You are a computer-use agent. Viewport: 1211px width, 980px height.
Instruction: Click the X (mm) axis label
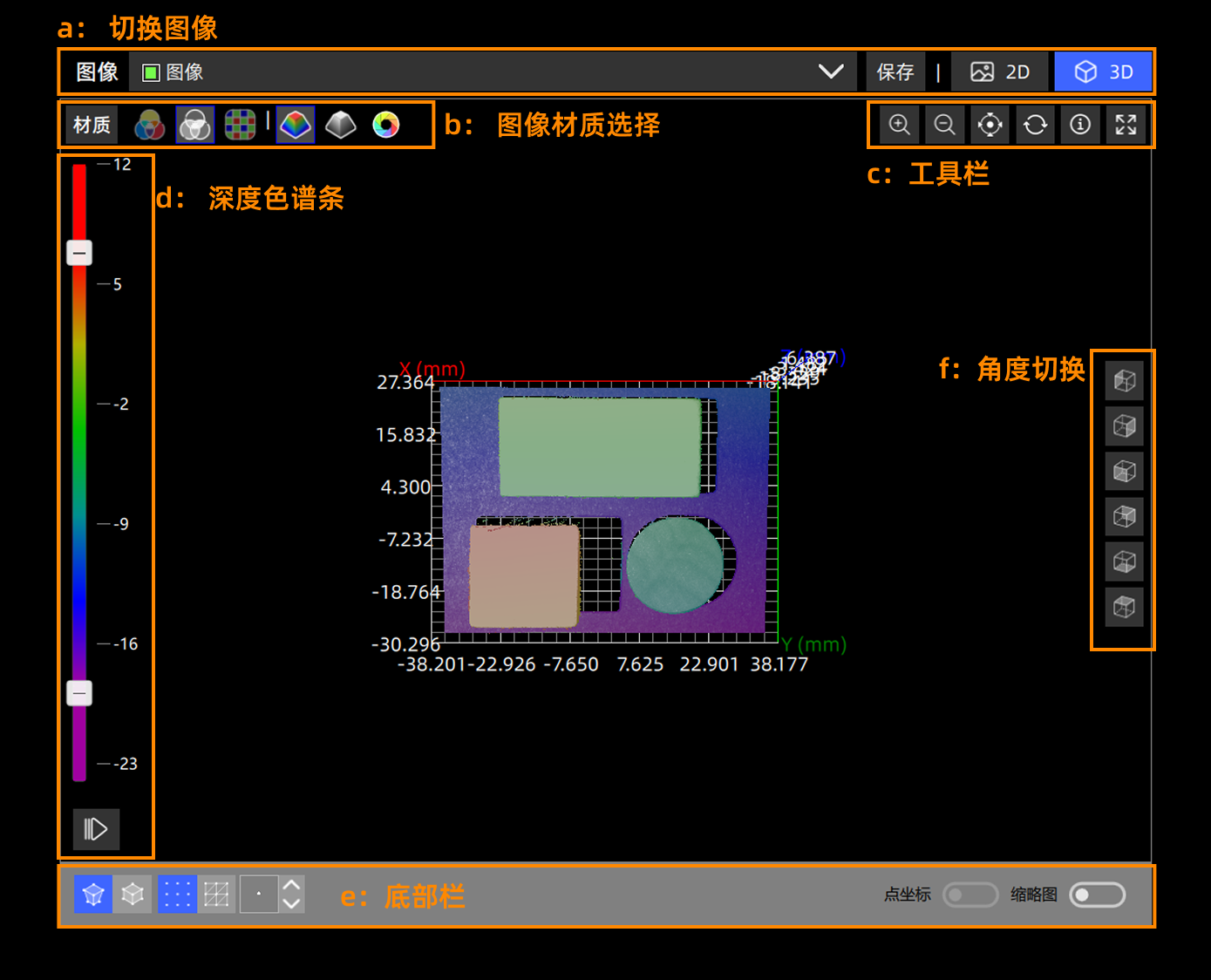coord(432,369)
